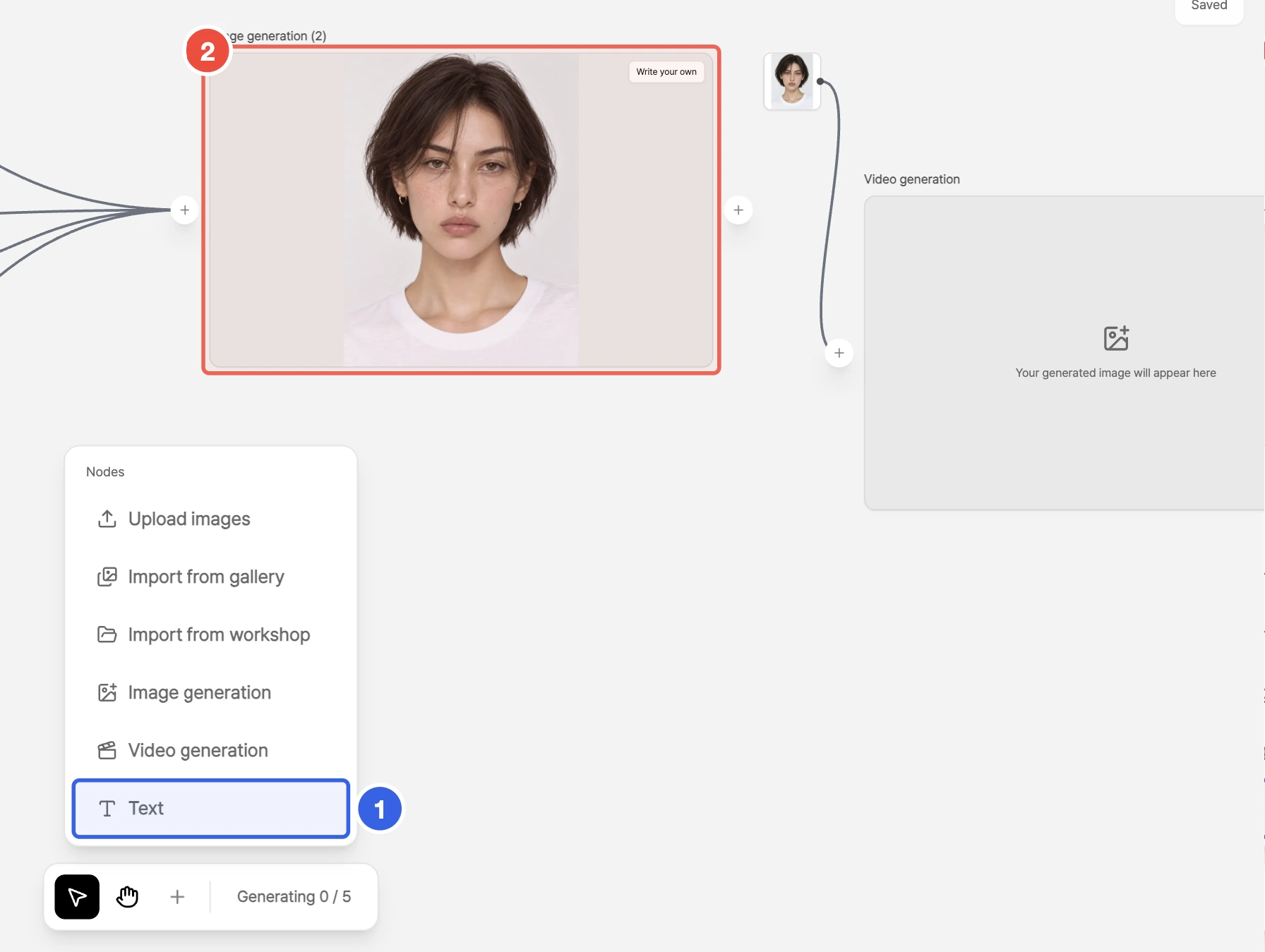The width and height of the screenshot is (1265, 952).
Task: Click the Write your own button
Action: tap(666, 72)
